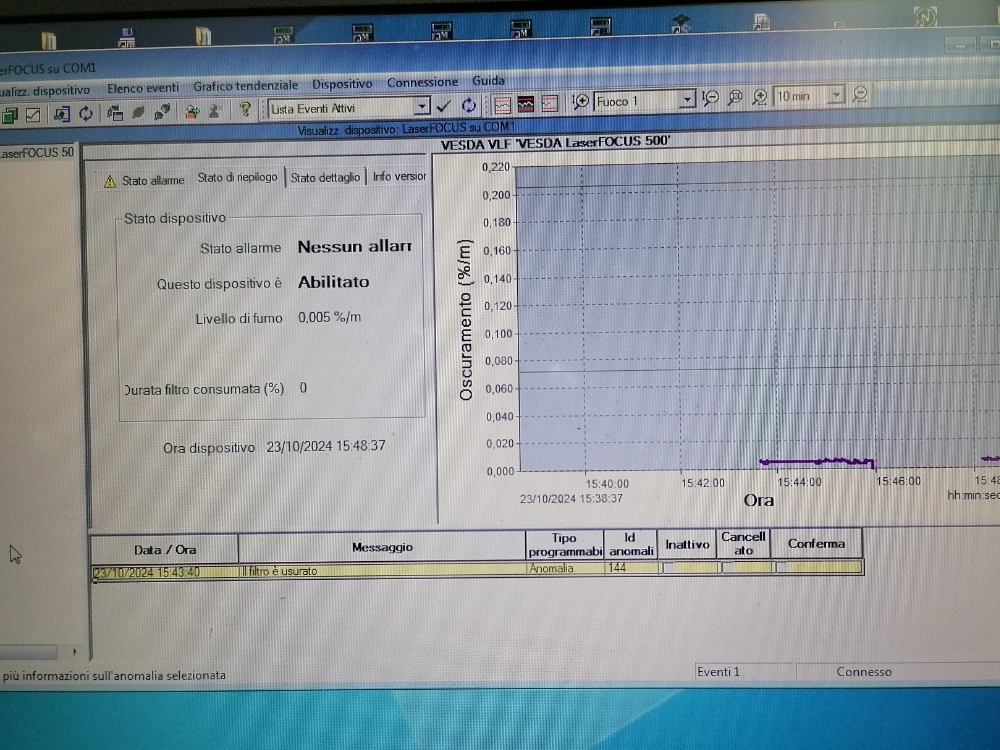1000x750 pixels.
Task: Click the chart start time '23/10/2024 15:38:37'
Action: click(x=571, y=499)
